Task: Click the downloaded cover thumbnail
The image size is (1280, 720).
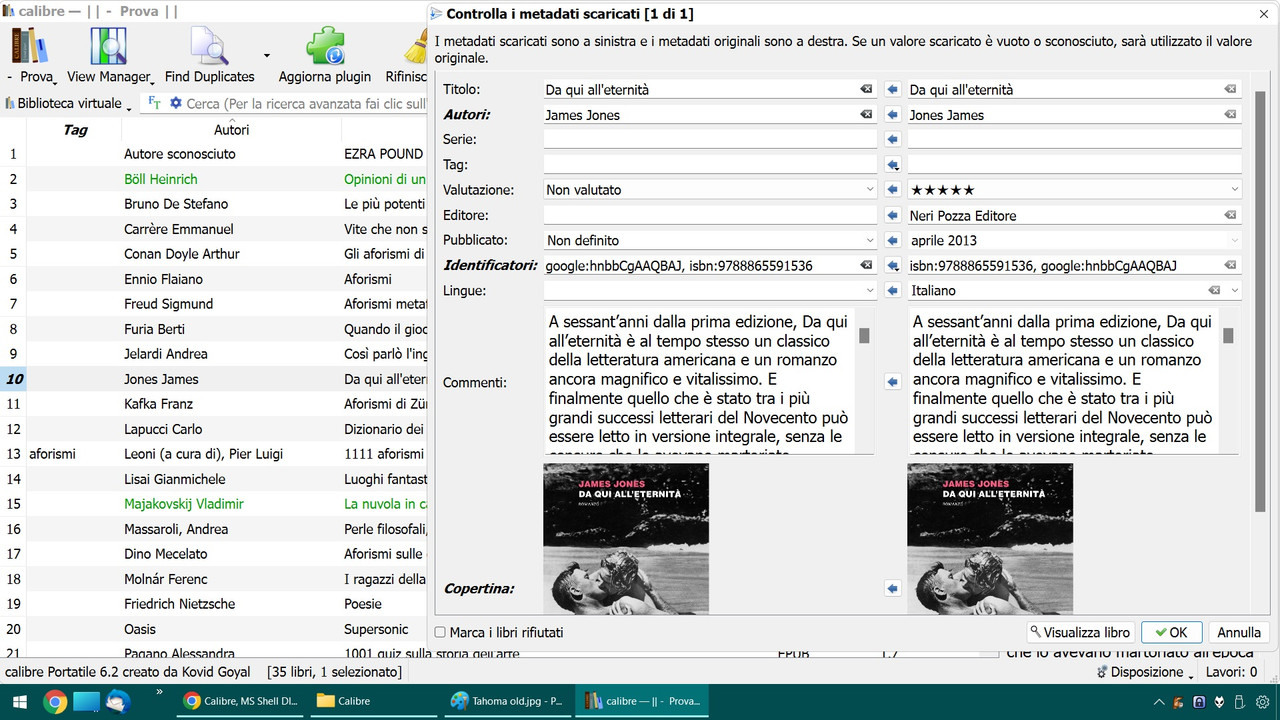Action: (x=626, y=538)
